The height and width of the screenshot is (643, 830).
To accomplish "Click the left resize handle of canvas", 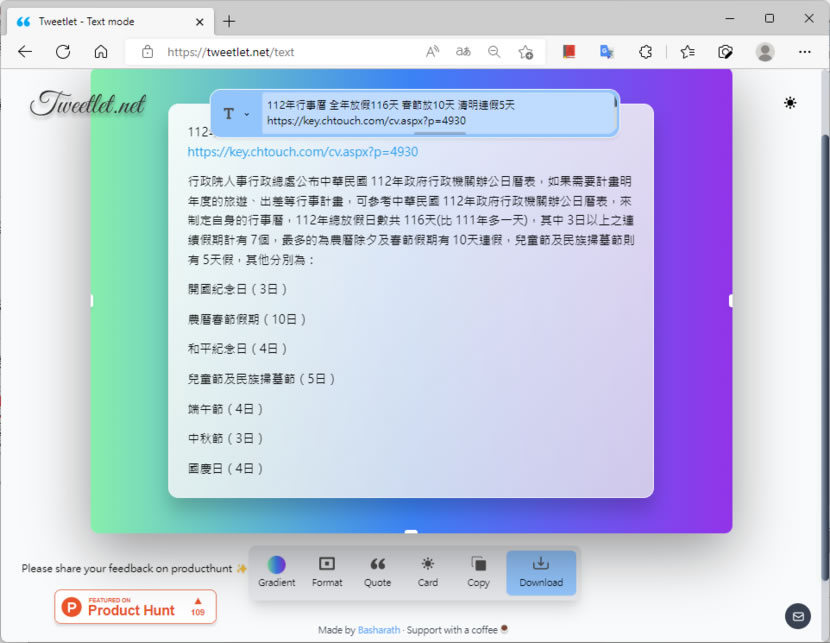I will pos(92,301).
